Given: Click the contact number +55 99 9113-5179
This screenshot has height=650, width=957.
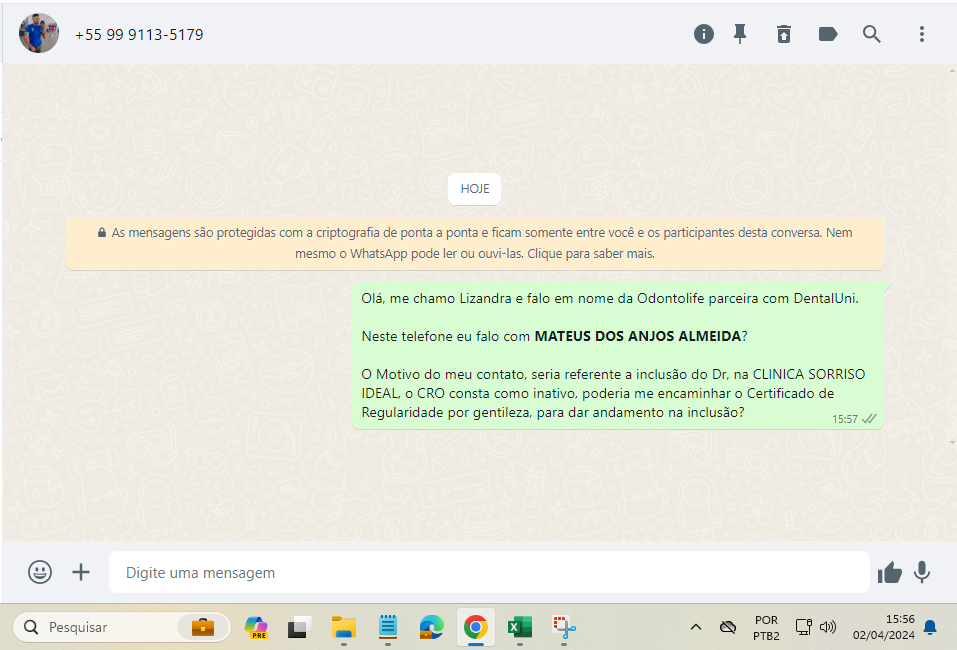Looking at the screenshot, I should [x=139, y=35].
